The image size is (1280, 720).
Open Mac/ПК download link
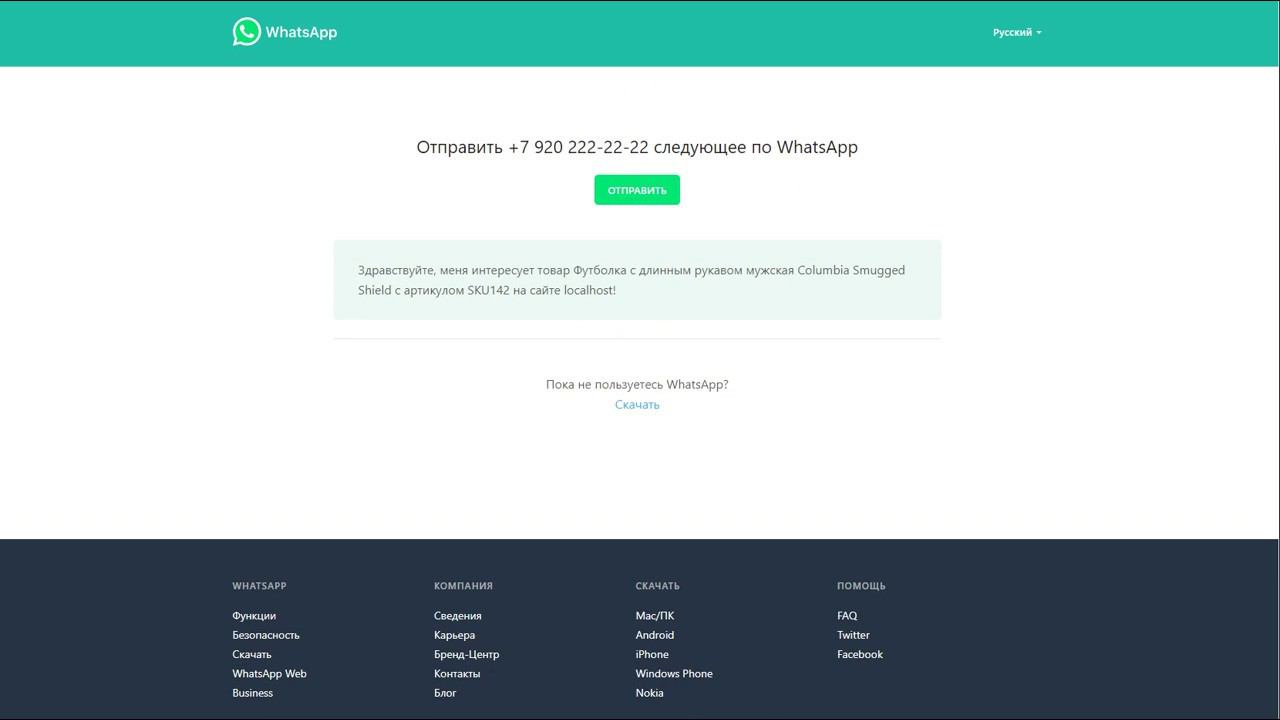pos(655,616)
